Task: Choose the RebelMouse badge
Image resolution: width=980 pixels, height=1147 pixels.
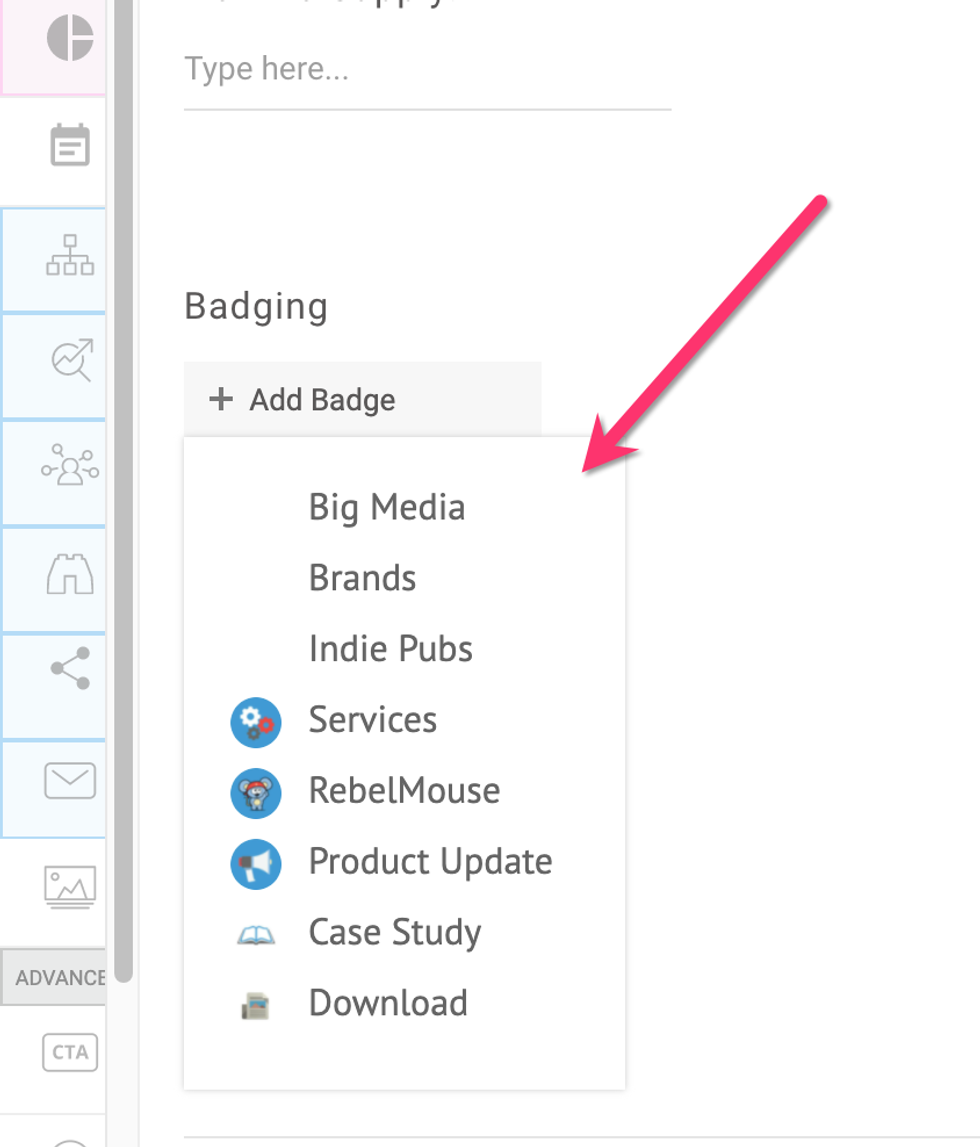Action: pos(404,791)
